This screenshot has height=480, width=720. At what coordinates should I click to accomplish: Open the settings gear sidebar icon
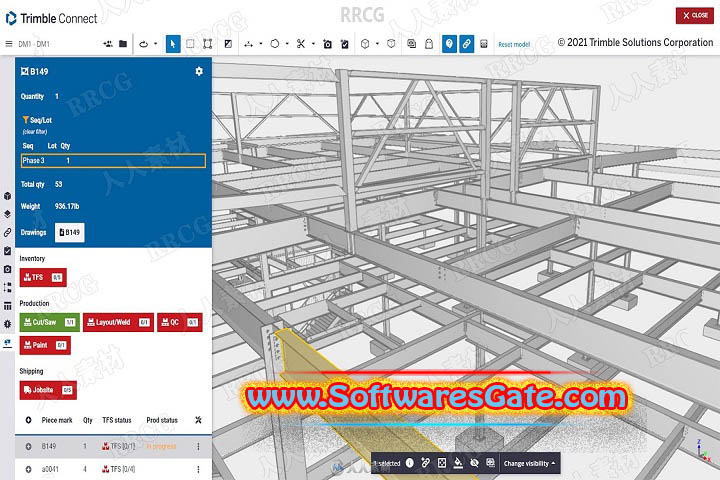(7, 324)
